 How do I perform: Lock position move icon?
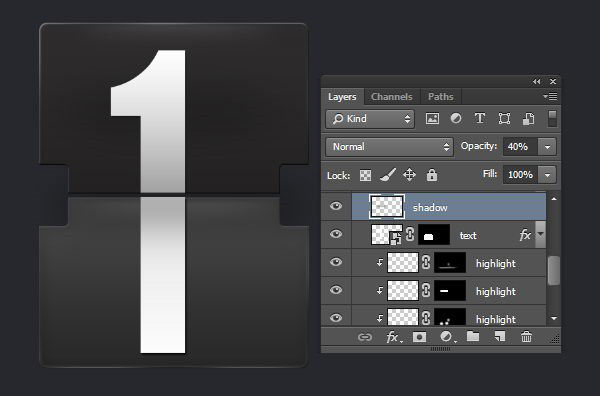tap(409, 175)
